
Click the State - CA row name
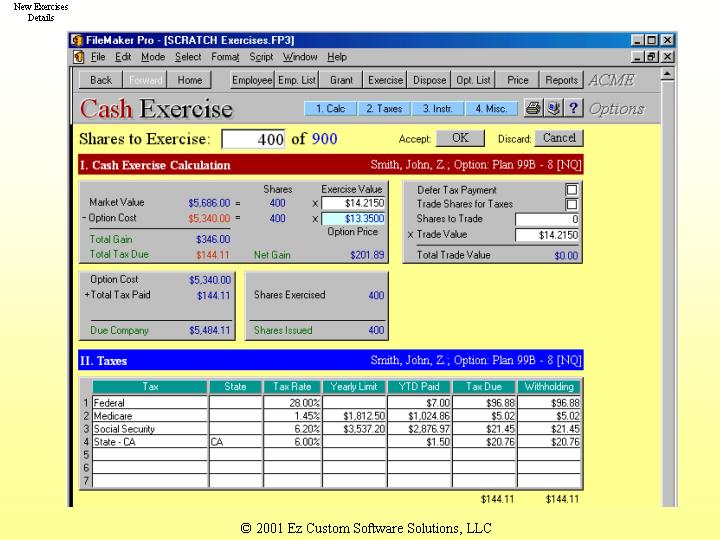click(x=150, y=442)
